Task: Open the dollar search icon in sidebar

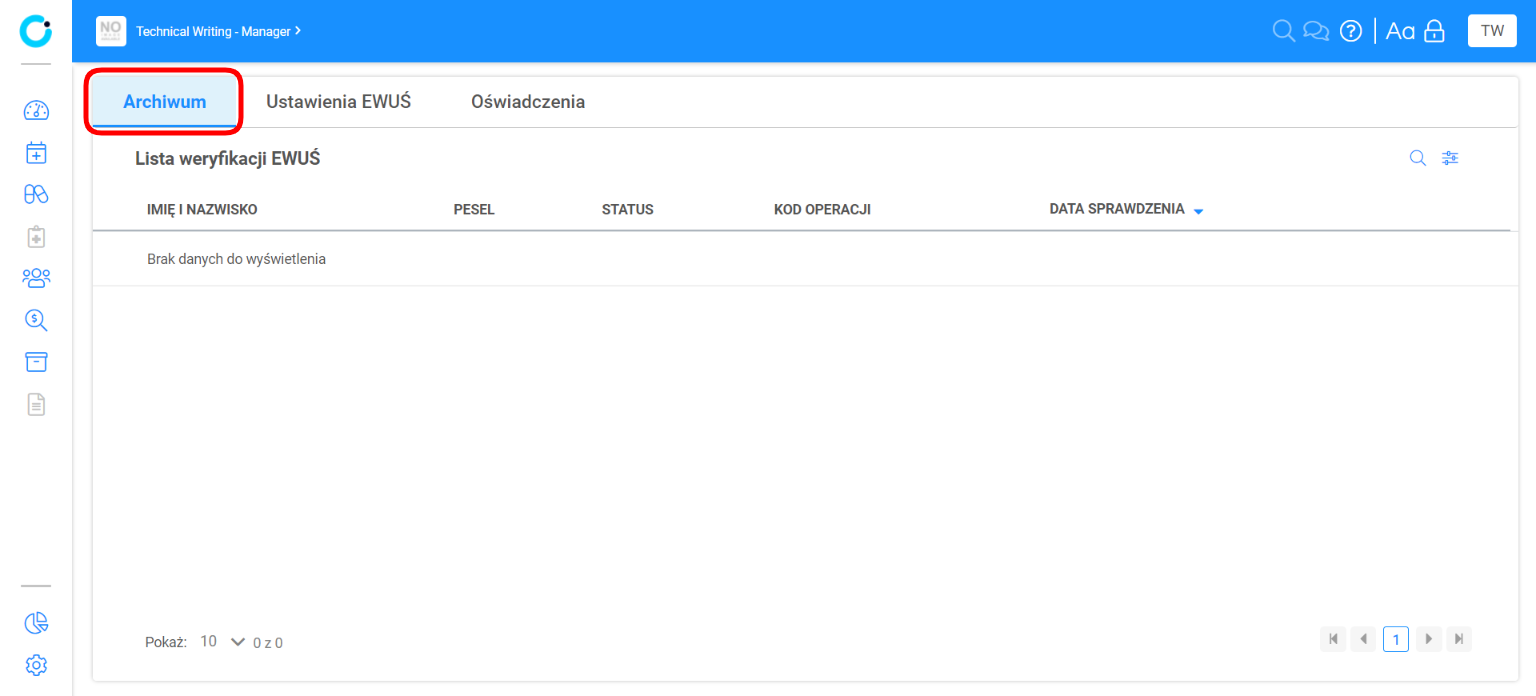Action: point(36,320)
